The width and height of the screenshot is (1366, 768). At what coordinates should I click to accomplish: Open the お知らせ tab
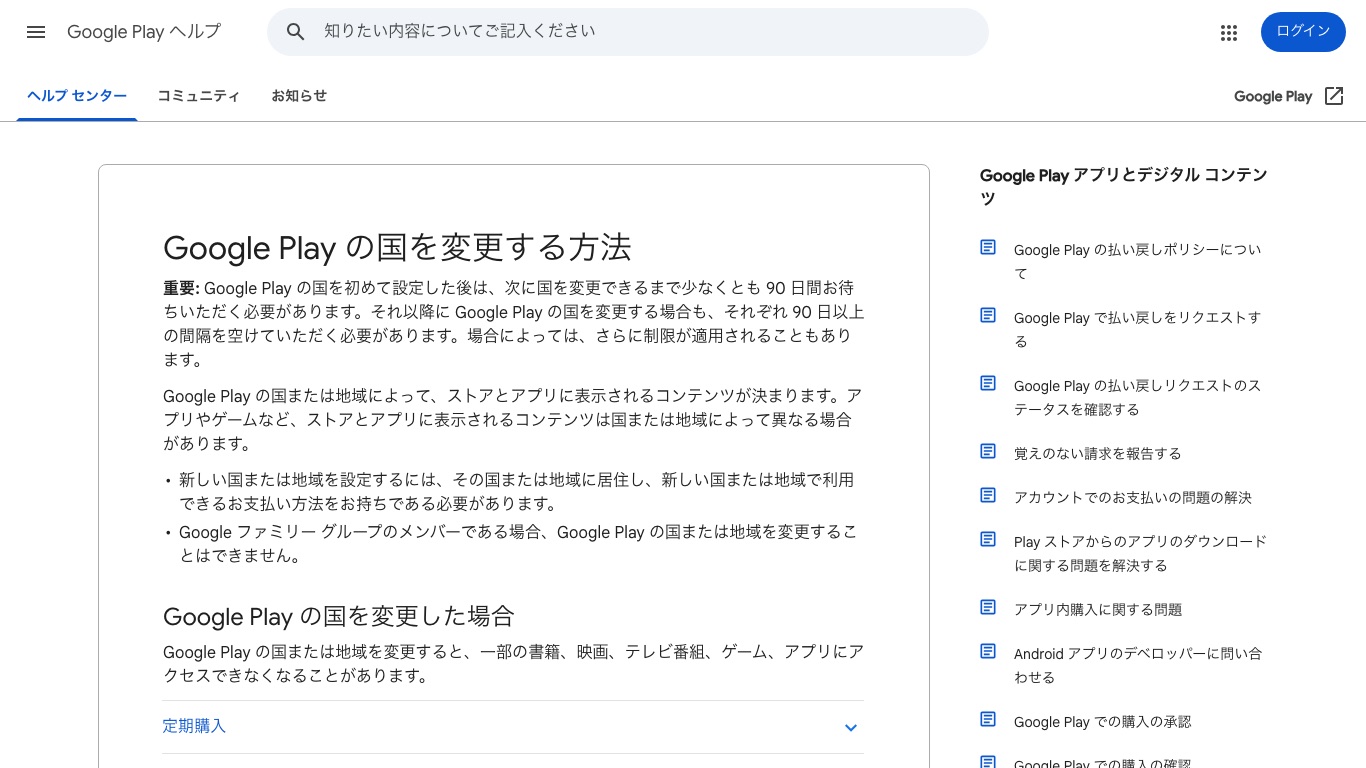tap(299, 96)
